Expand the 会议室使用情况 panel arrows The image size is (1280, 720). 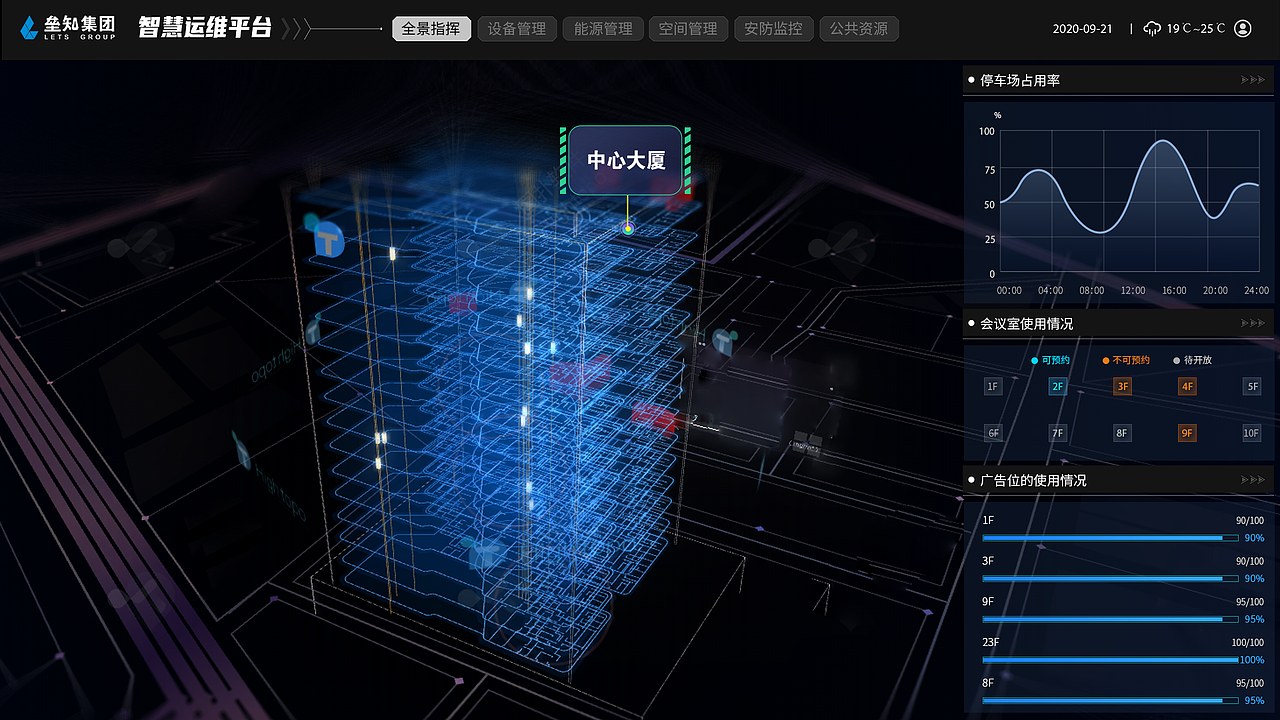1252,323
